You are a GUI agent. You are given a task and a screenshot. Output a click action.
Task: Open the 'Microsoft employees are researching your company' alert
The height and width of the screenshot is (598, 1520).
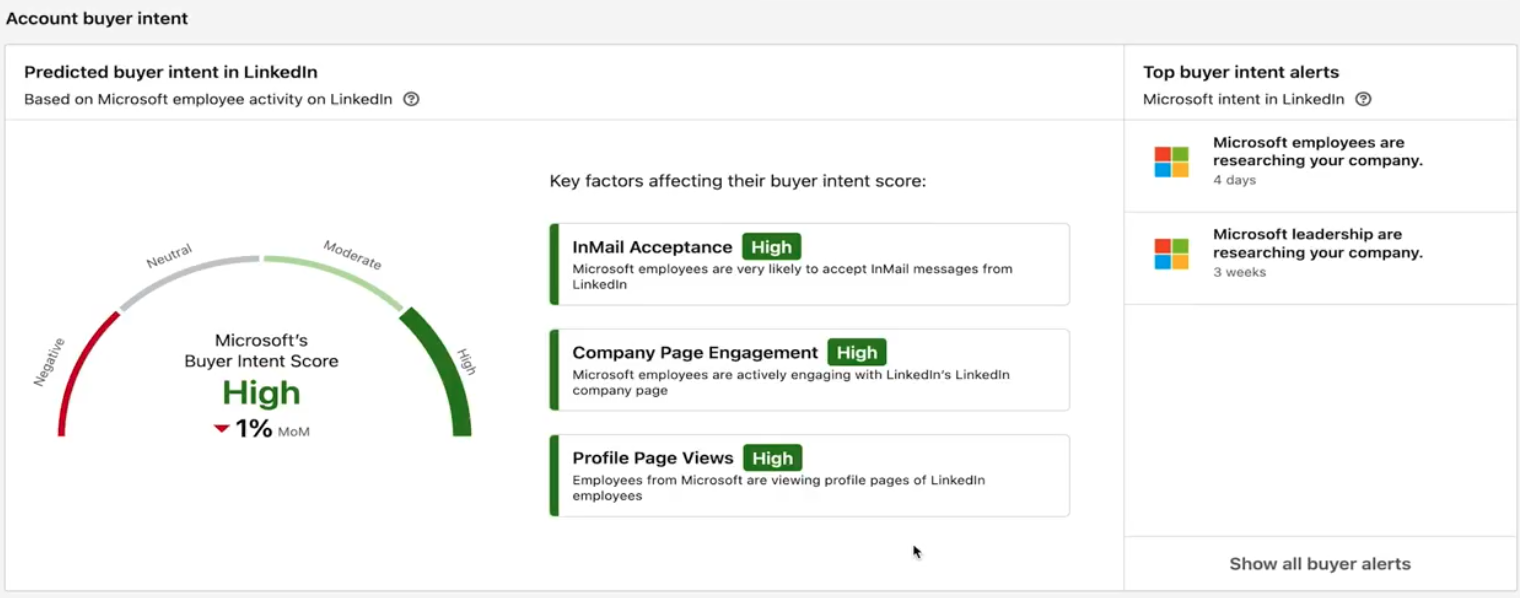[1317, 152]
